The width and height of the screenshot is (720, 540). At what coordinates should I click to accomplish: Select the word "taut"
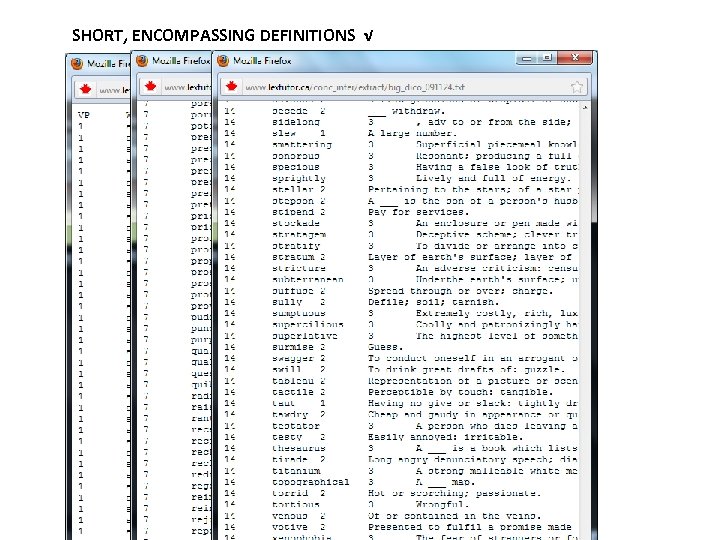283,404
